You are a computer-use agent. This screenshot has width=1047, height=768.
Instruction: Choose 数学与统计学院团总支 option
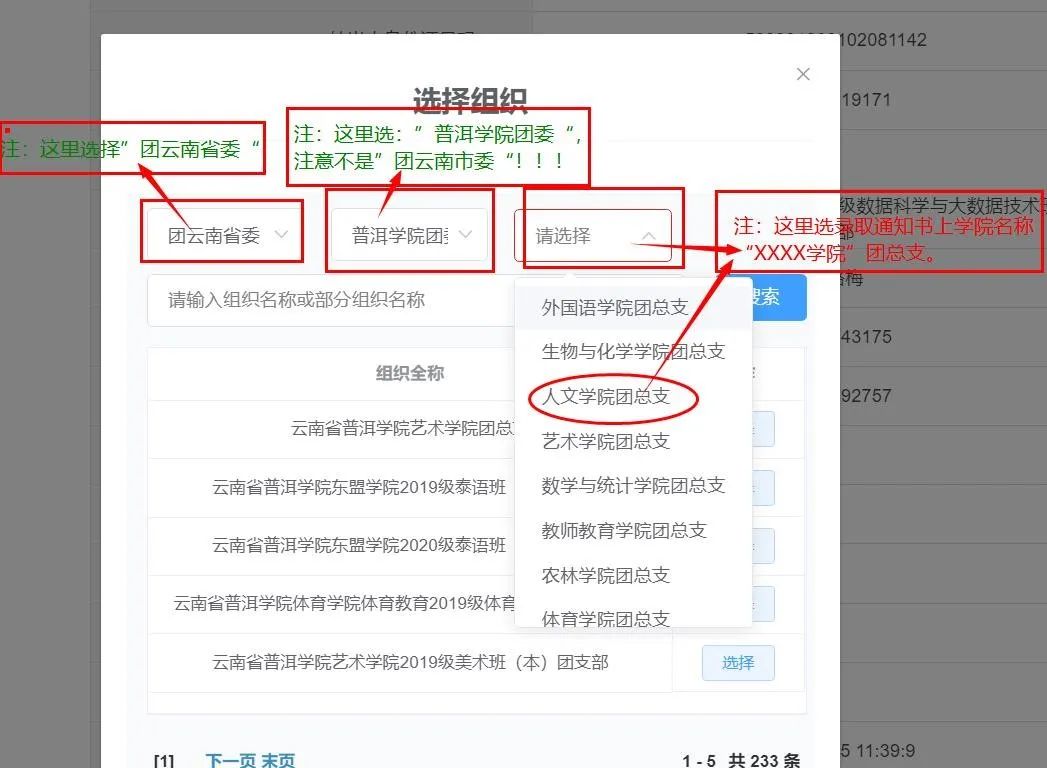tap(633, 485)
